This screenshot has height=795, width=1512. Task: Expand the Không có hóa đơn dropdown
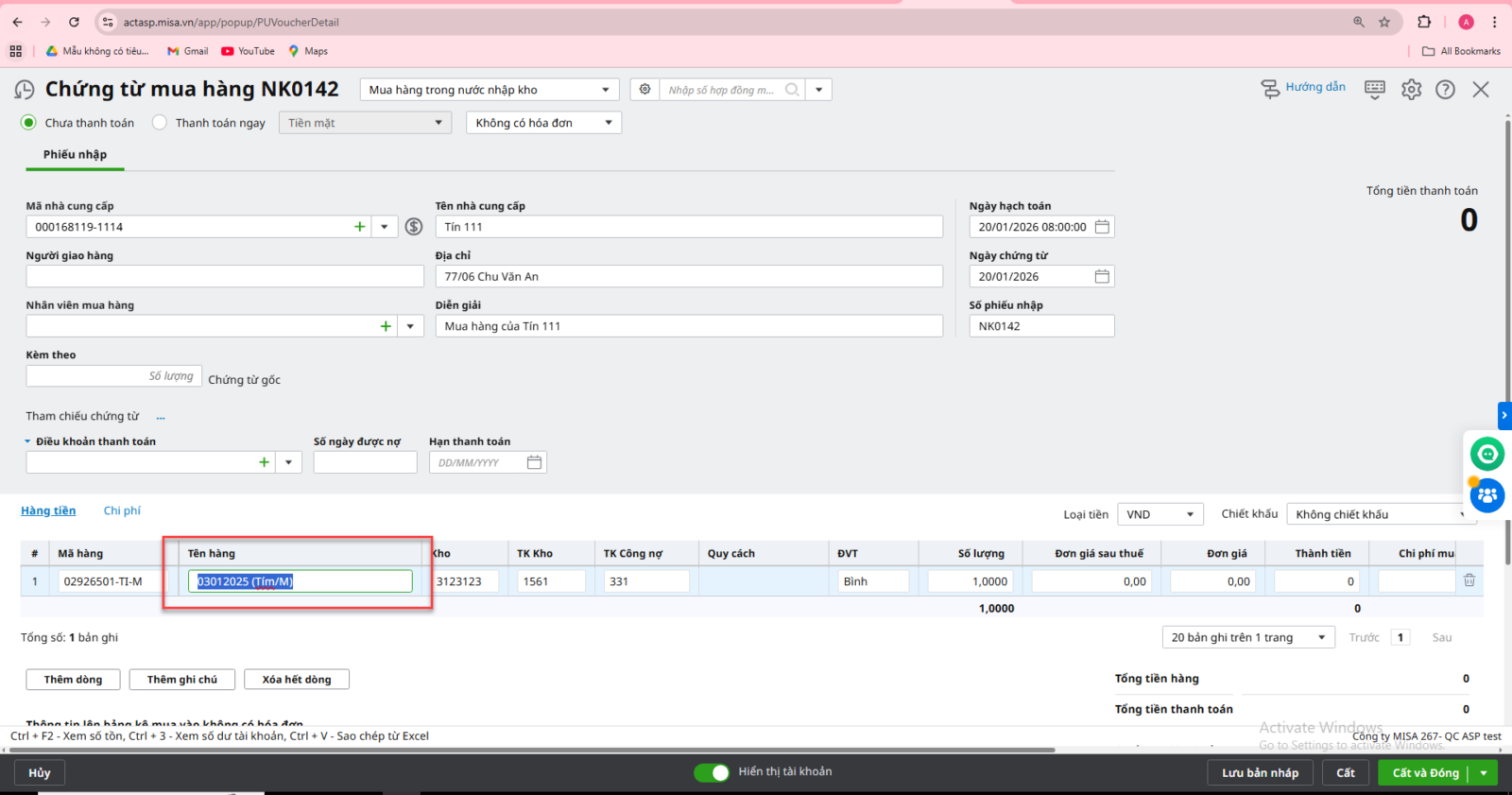(x=543, y=123)
